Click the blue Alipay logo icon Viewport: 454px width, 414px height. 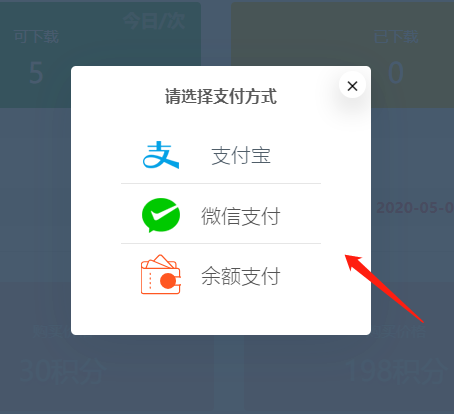click(x=161, y=155)
